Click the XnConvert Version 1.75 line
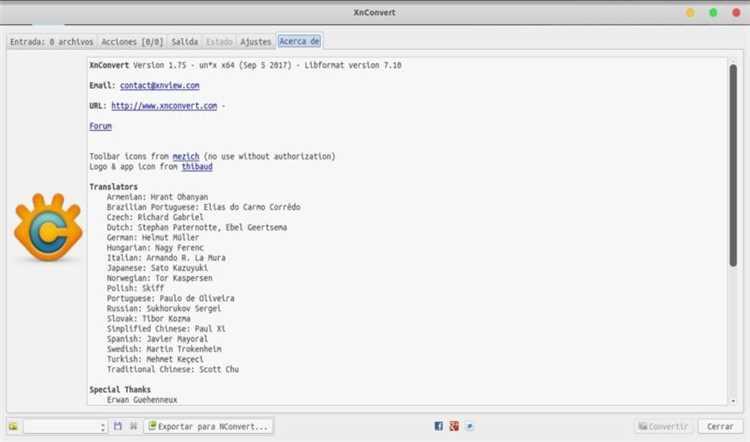 pyautogui.click(x=245, y=65)
